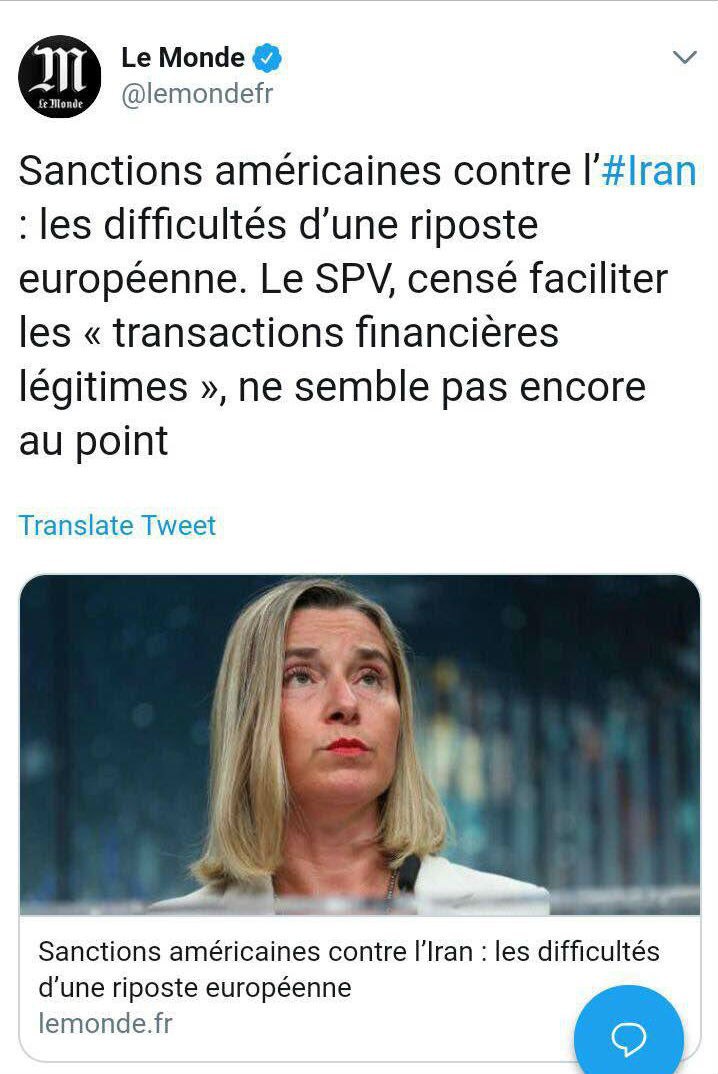Open the lemonde.fr domain link
718x1074 pixels.
(106, 1023)
